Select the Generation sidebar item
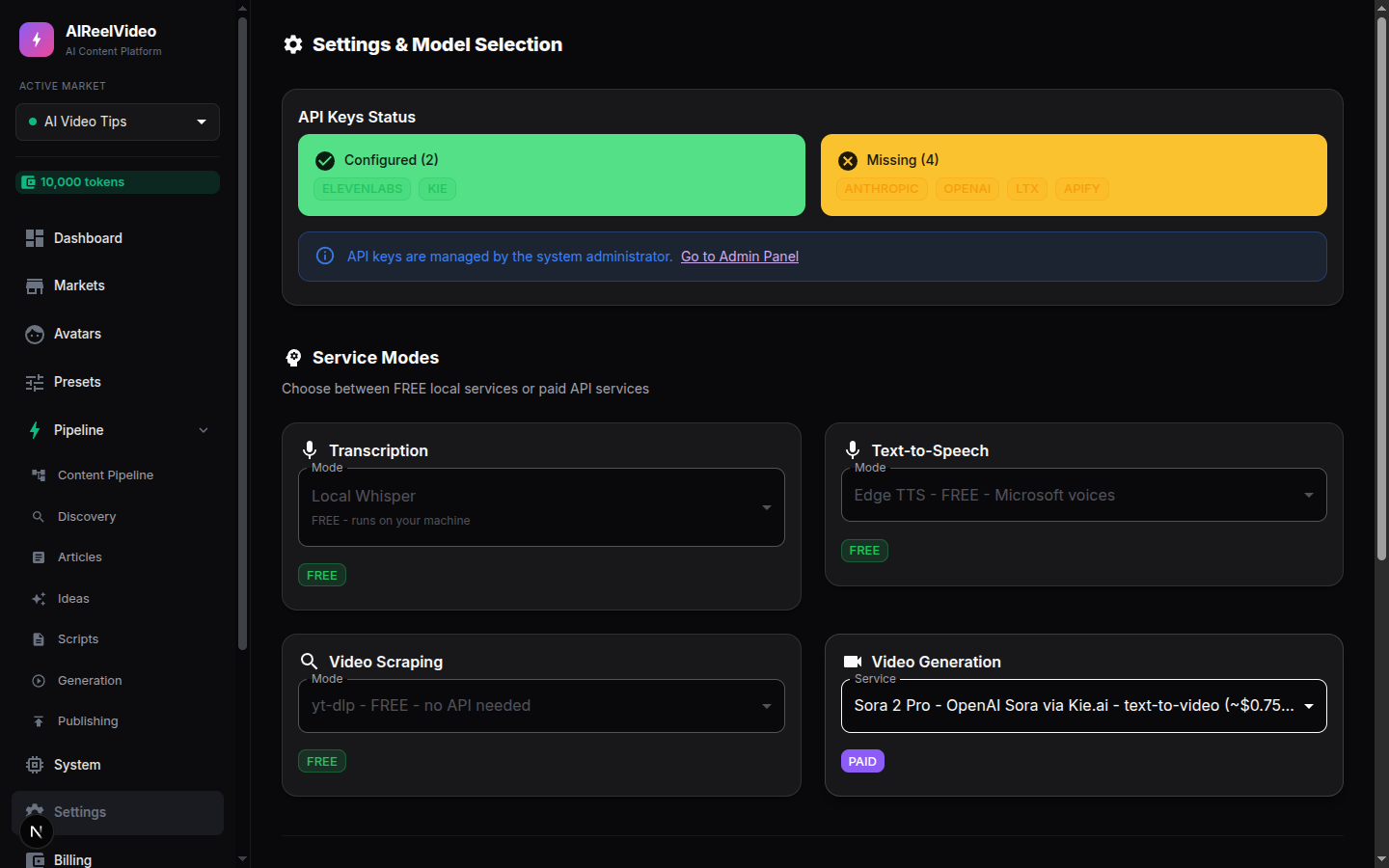Viewport: 1389px width, 868px height. tap(92, 680)
